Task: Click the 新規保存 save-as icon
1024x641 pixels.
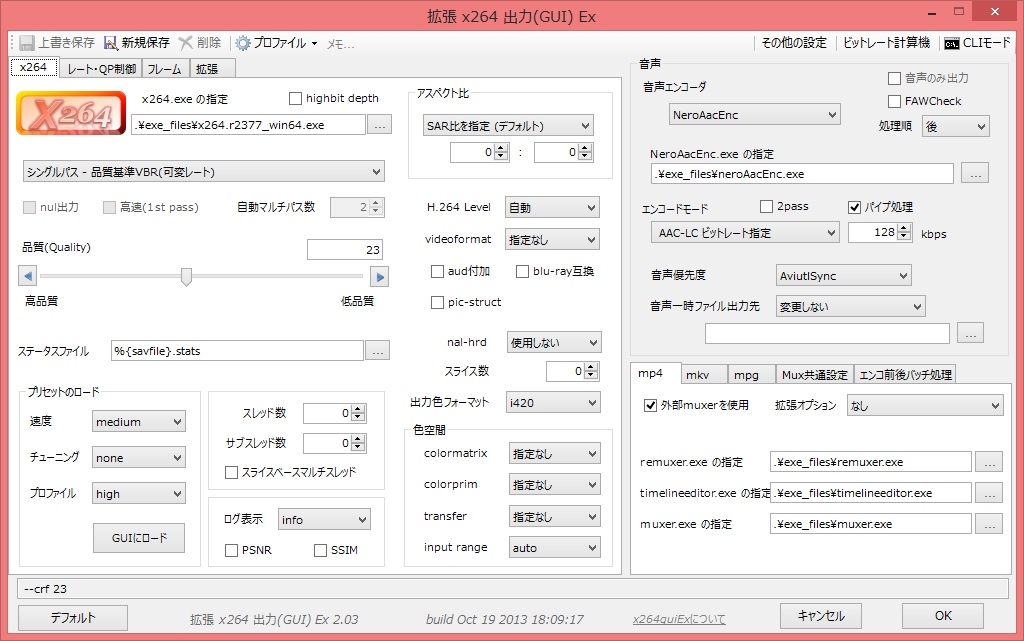Action: tap(111, 43)
